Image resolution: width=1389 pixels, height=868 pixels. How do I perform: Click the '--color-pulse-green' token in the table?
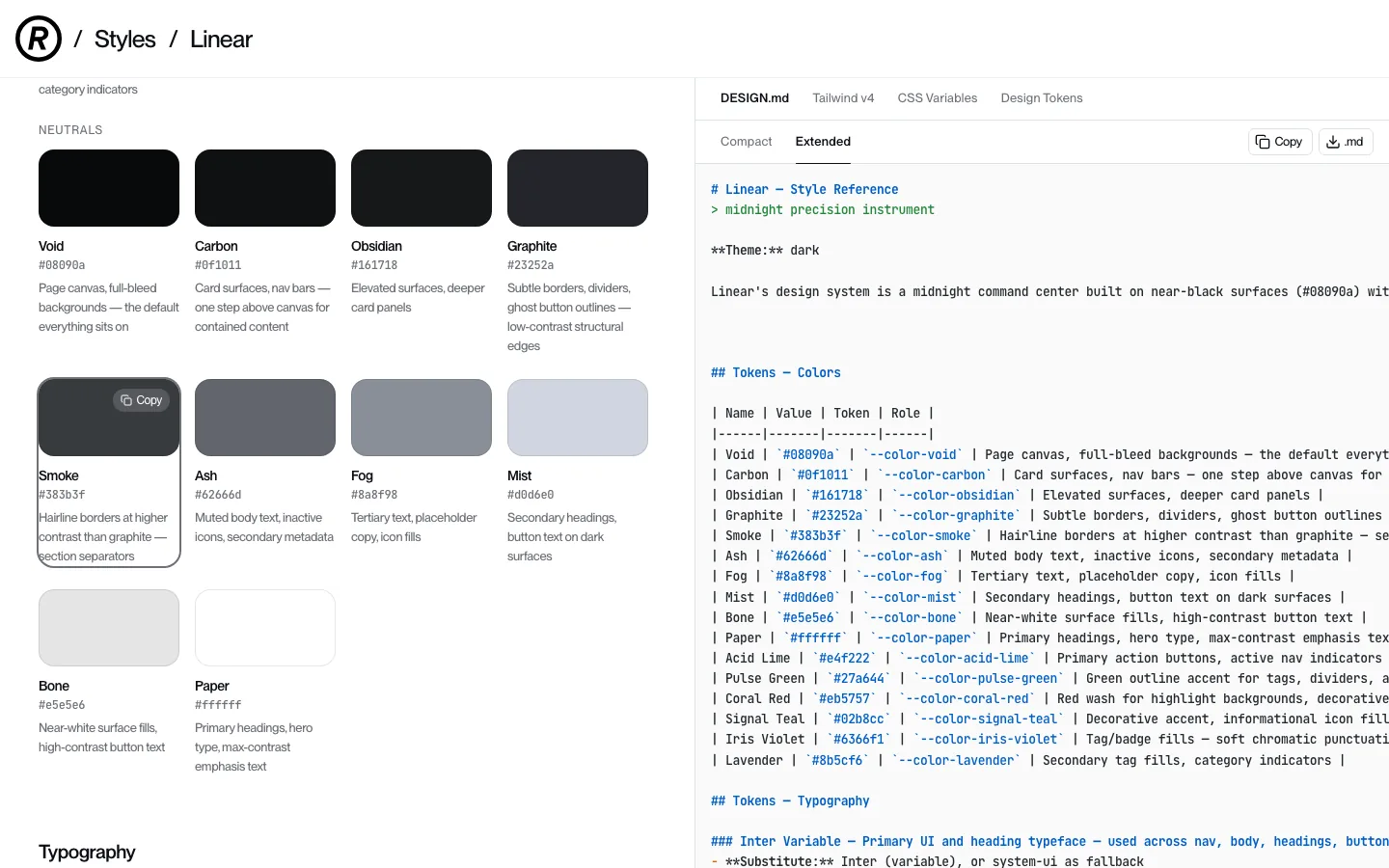[x=988, y=679]
